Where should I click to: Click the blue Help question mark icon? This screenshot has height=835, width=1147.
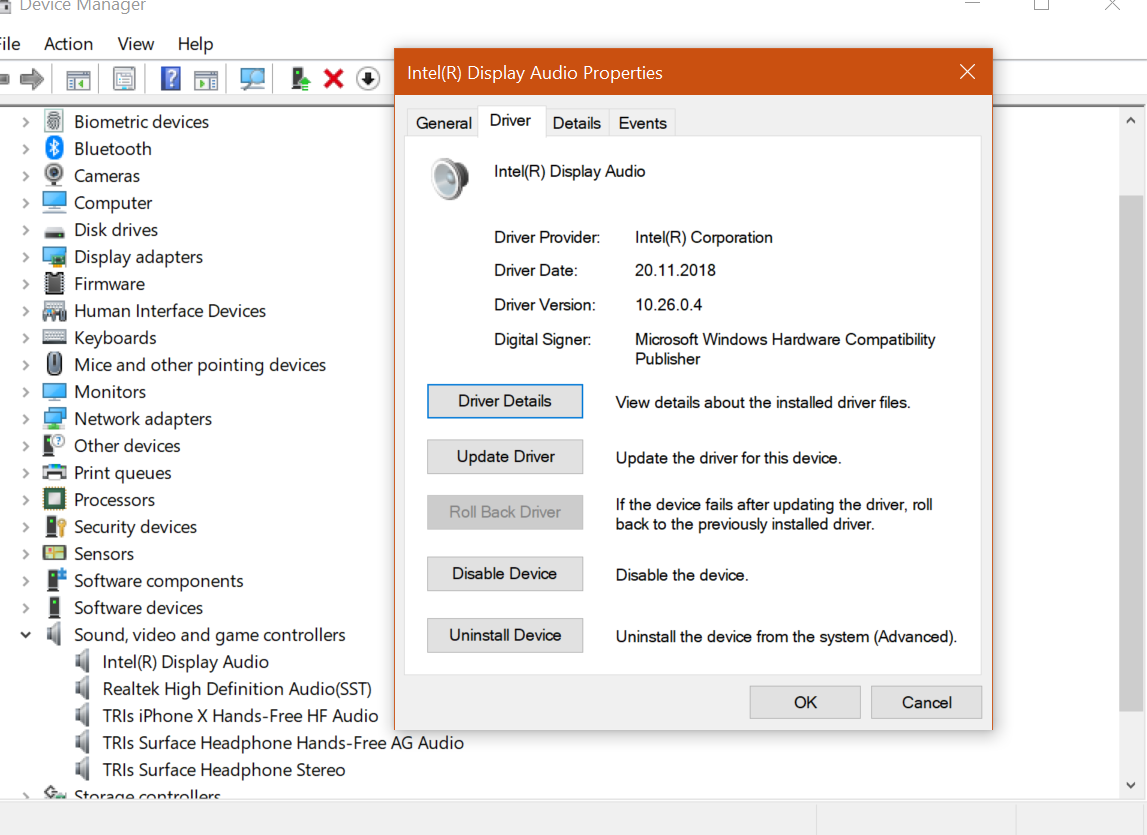point(170,78)
